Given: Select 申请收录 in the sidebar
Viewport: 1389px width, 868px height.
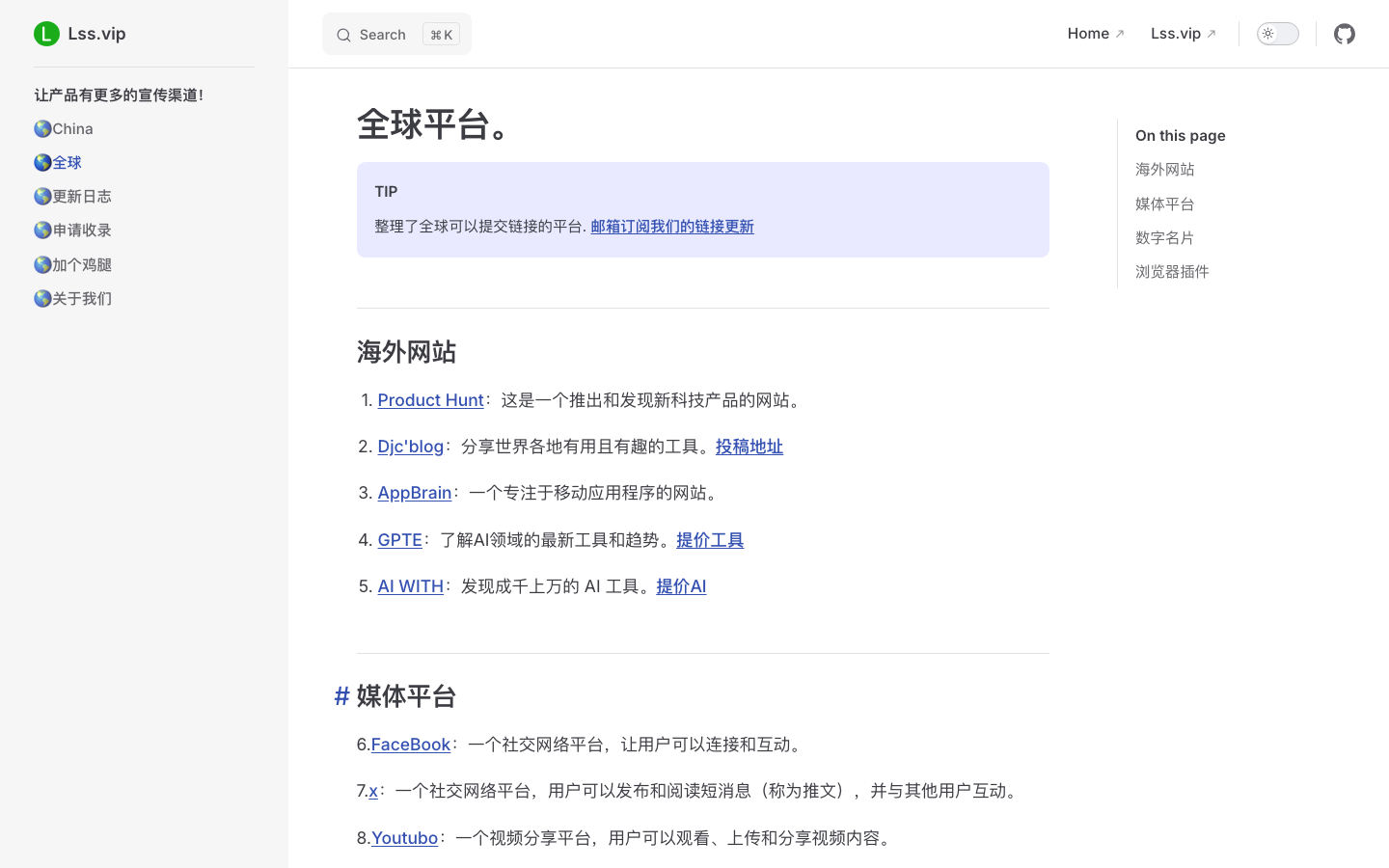Looking at the screenshot, I should 80,231.
